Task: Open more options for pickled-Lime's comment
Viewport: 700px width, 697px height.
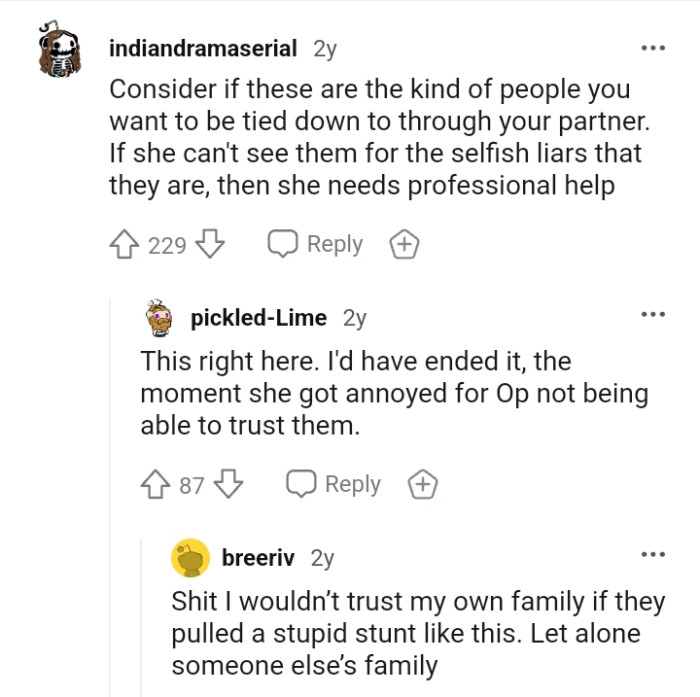Action: click(x=653, y=314)
